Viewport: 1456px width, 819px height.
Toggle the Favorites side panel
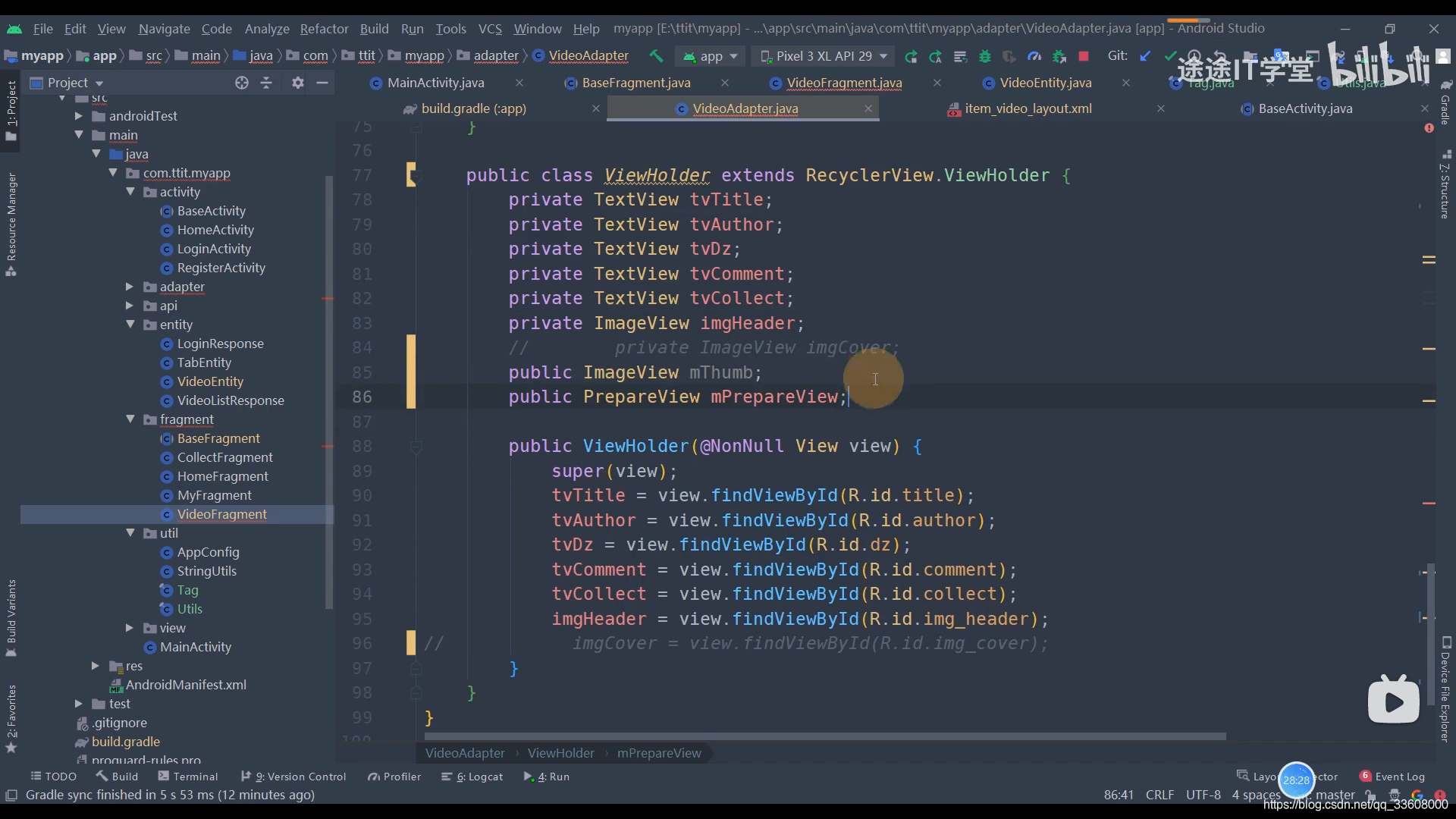[11, 719]
